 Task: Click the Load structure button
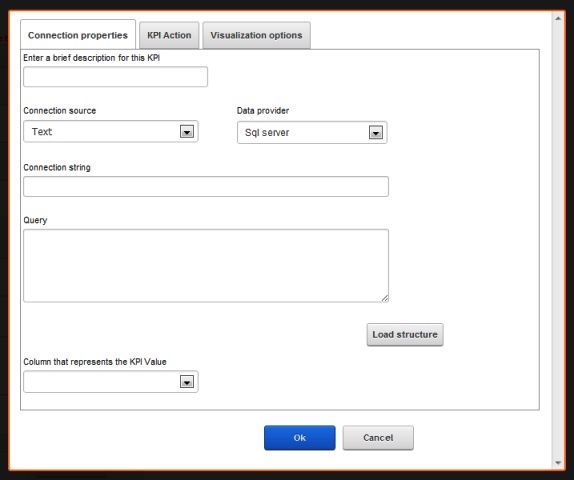point(405,334)
